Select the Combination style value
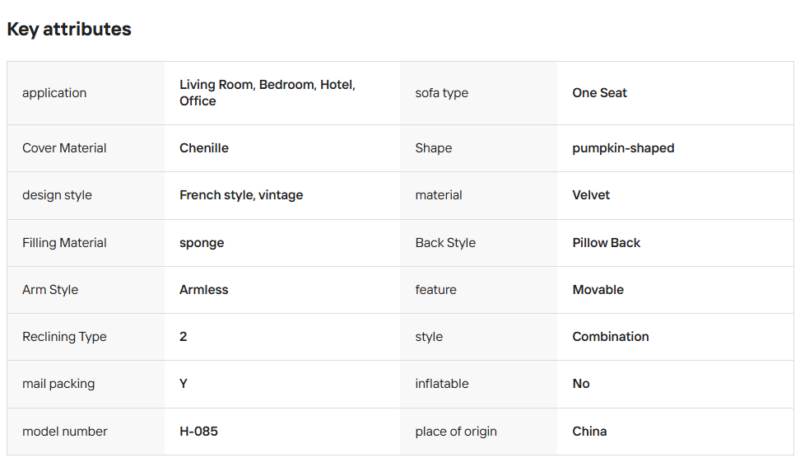The width and height of the screenshot is (800, 467). pyautogui.click(x=610, y=337)
